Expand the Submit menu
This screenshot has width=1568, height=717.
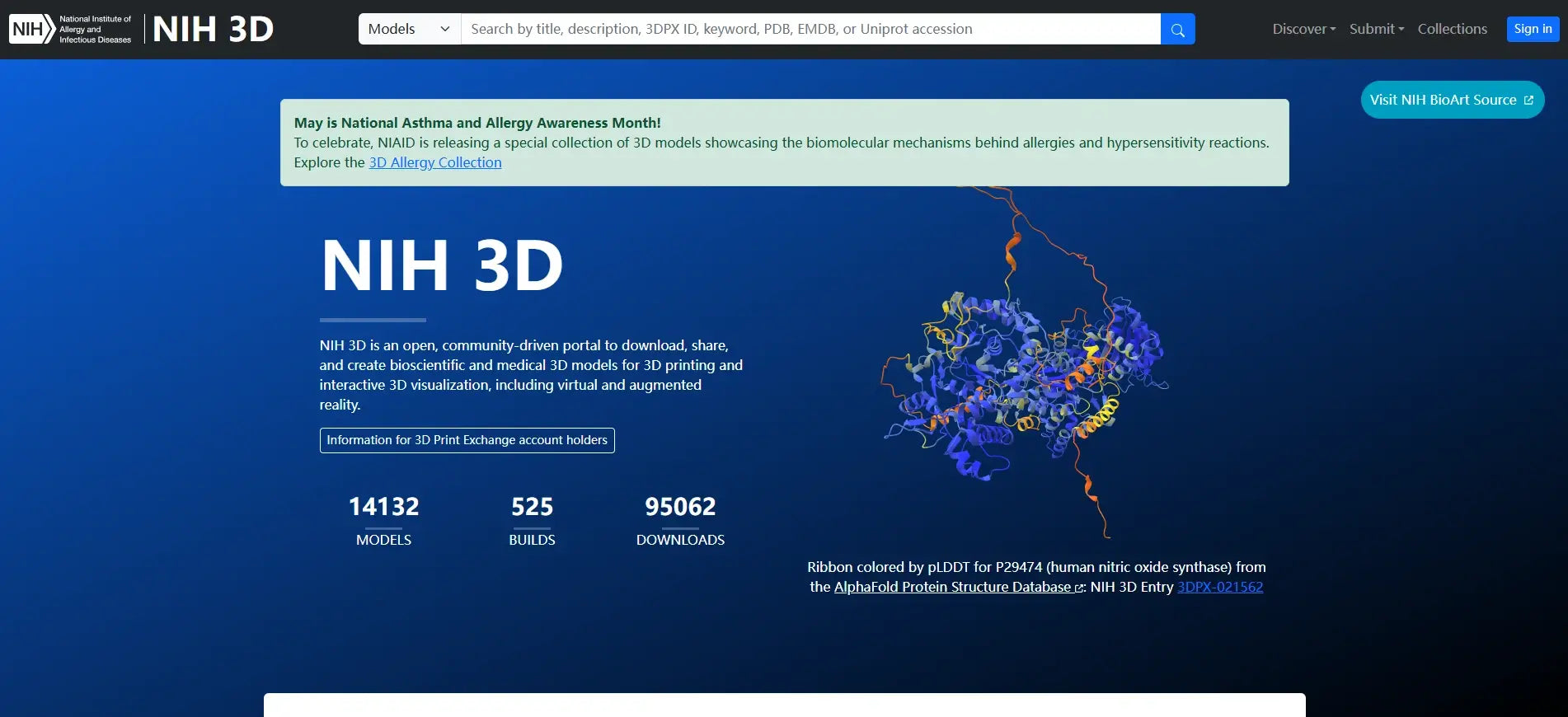(1376, 29)
